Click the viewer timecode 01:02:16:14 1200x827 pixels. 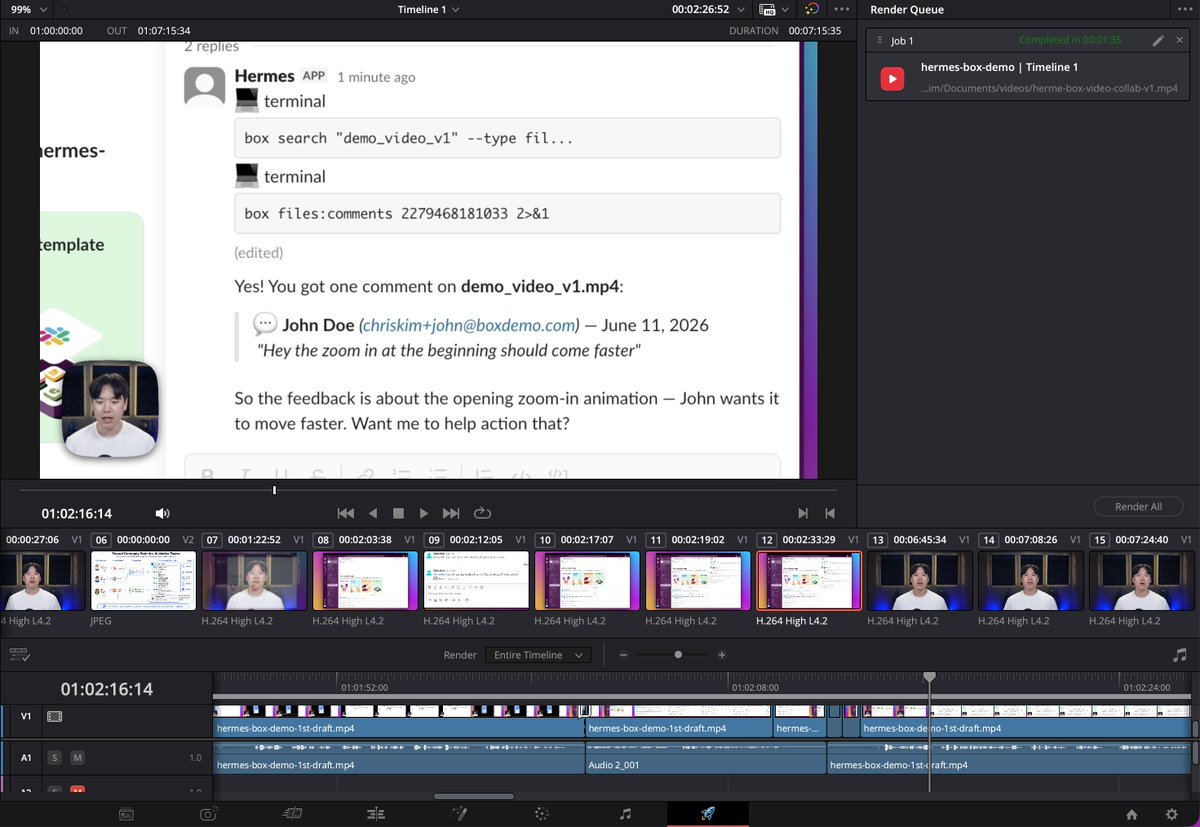point(76,514)
